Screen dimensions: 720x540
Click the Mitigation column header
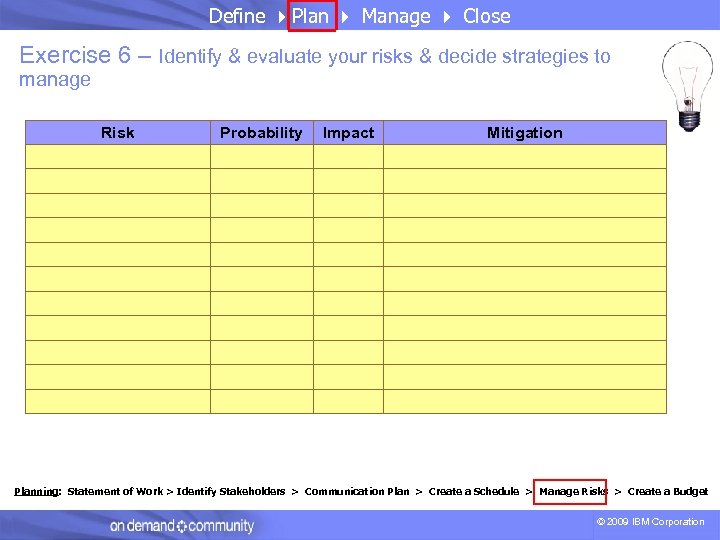point(524,133)
